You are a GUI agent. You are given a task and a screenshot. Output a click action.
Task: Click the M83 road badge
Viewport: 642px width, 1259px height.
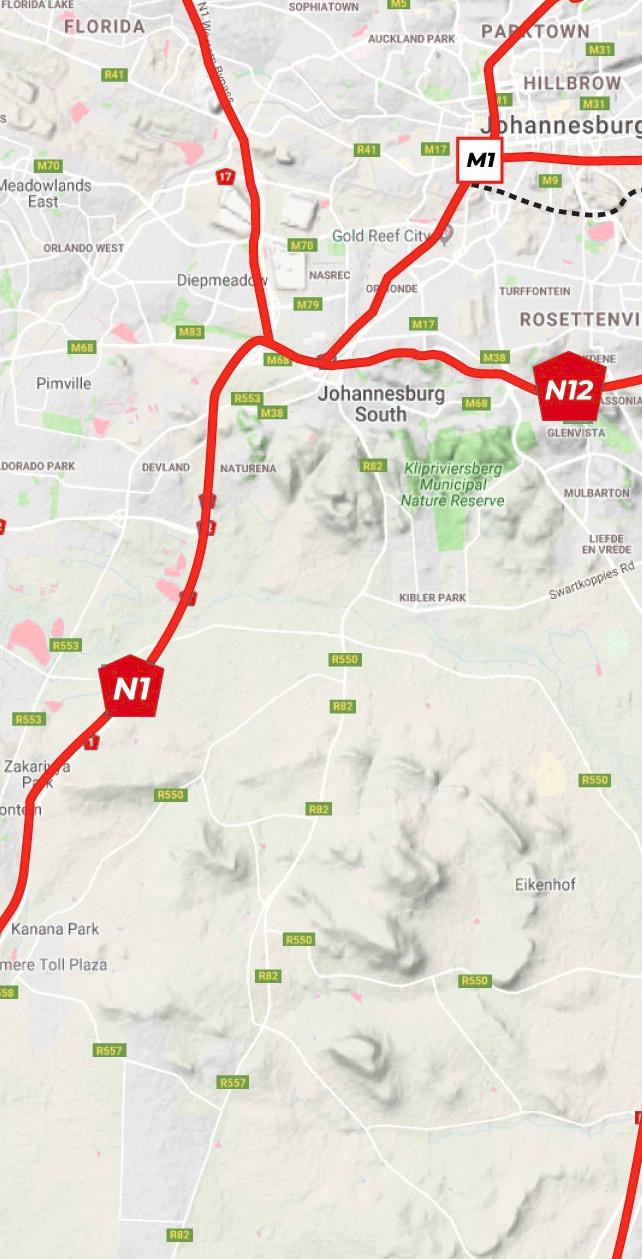tap(189, 332)
